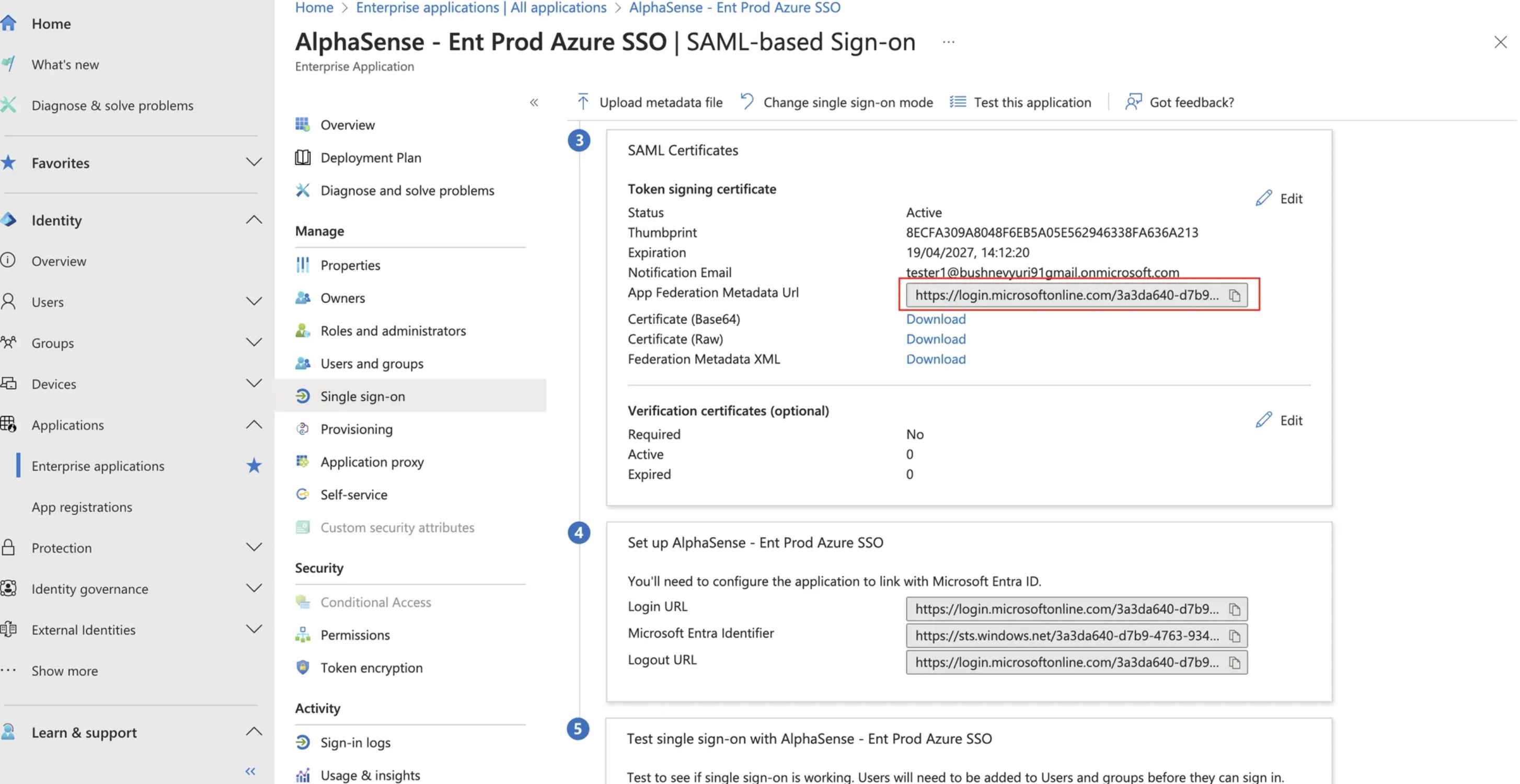Image resolution: width=1520 pixels, height=784 pixels.
Task: Download the Federation Metadata XML
Action: (935, 359)
